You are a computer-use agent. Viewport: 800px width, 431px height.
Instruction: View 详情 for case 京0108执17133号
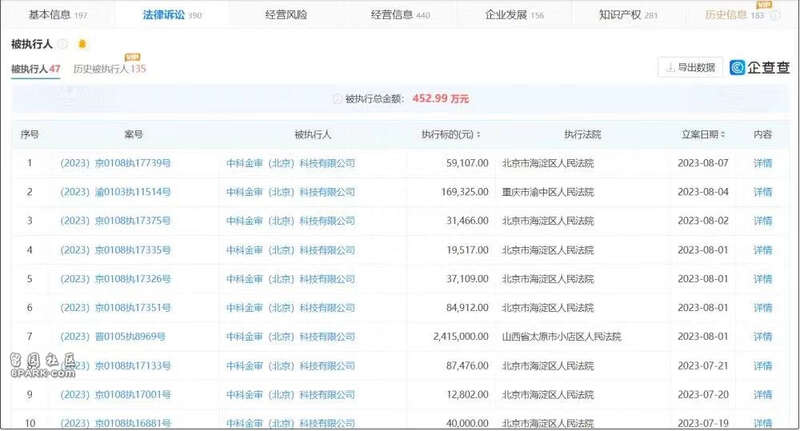pos(763,366)
